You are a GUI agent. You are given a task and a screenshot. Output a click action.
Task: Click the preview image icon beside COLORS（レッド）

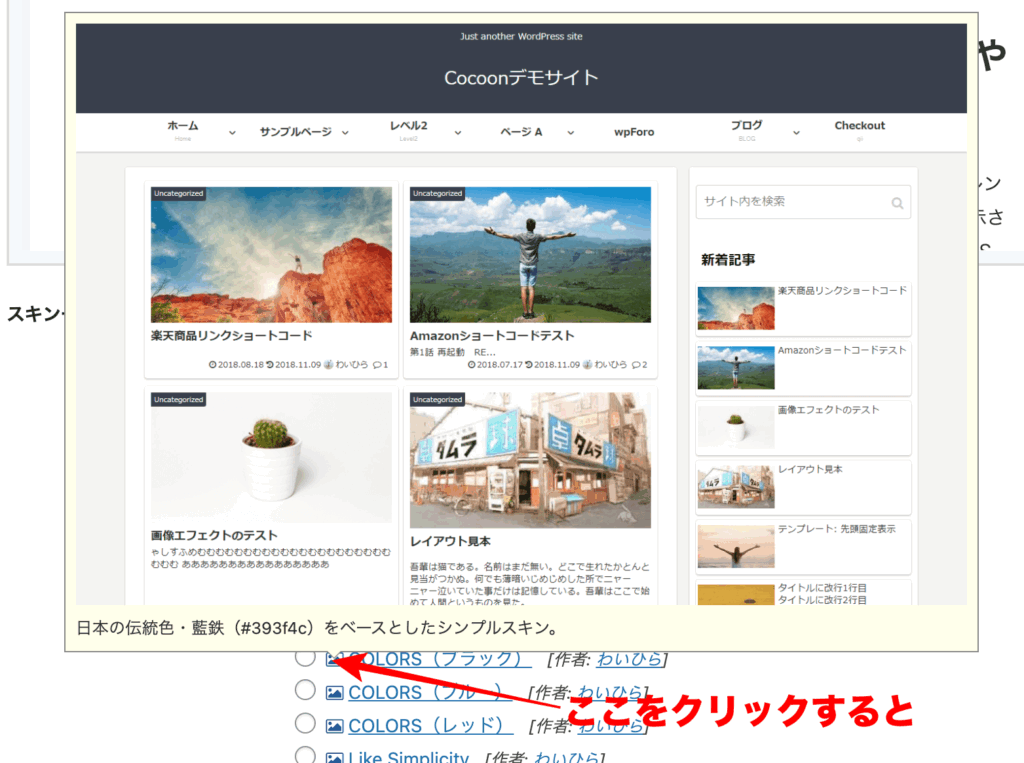[334, 726]
